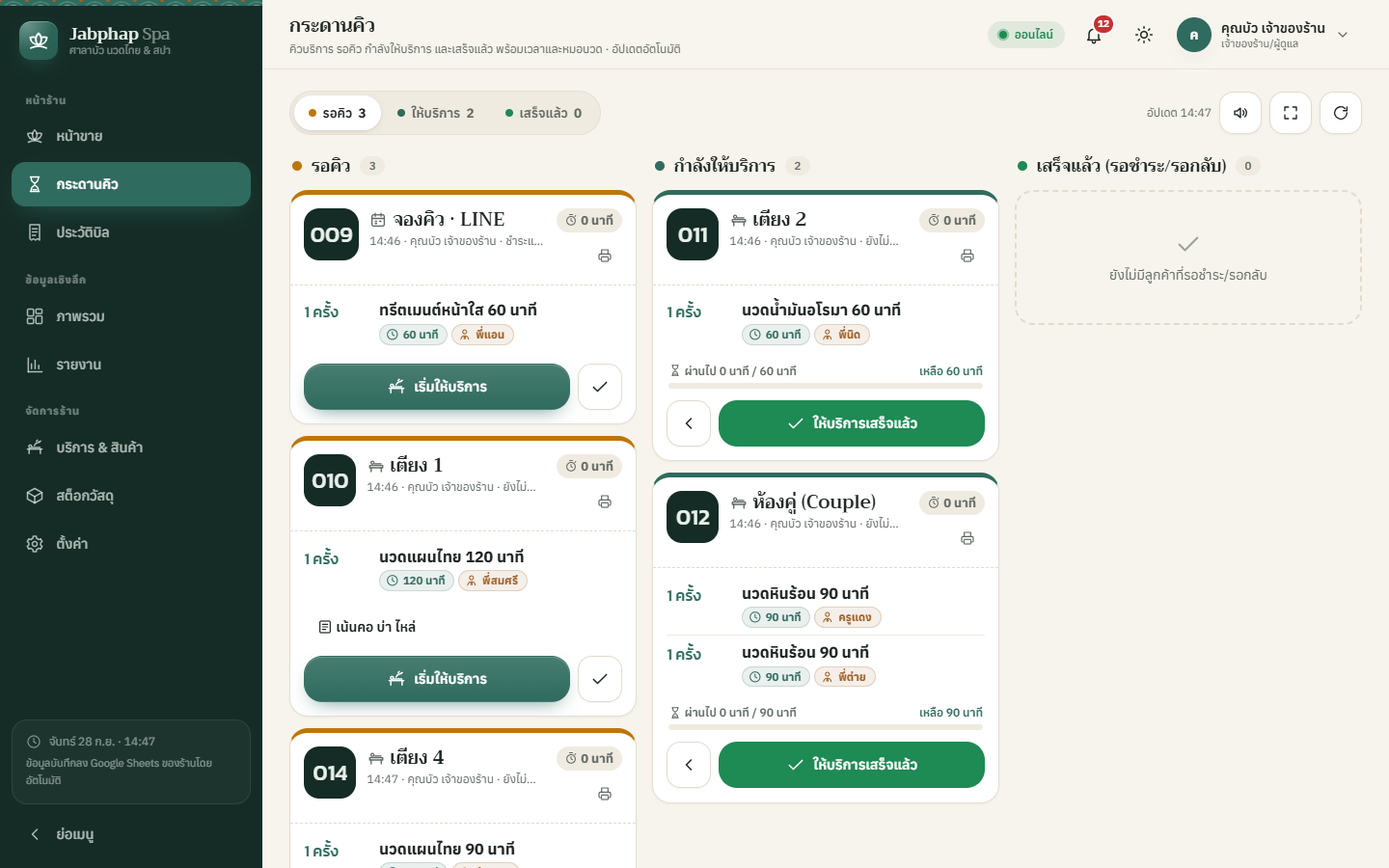Open สต็อกวัสดุ in sidebar
Screen dimensions: 1389x868
click(131, 496)
